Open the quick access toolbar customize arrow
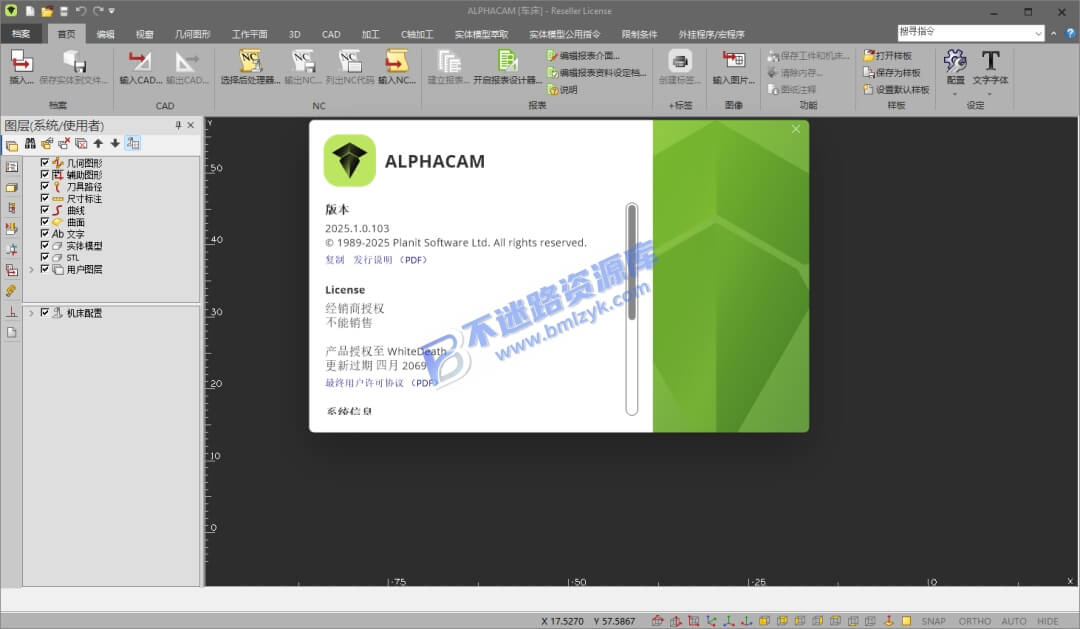Image resolution: width=1080 pixels, height=629 pixels. tap(112, 11)
